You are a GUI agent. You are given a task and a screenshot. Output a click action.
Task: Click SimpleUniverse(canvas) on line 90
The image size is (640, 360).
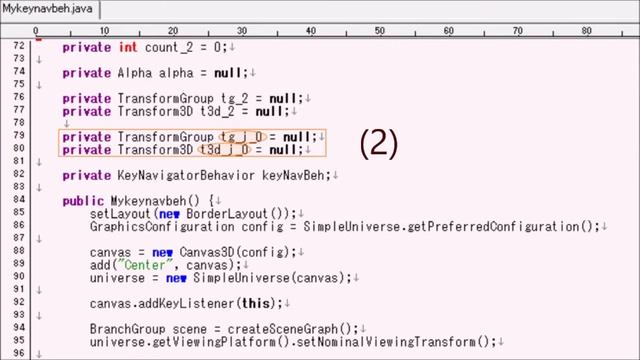coord(269,278)
